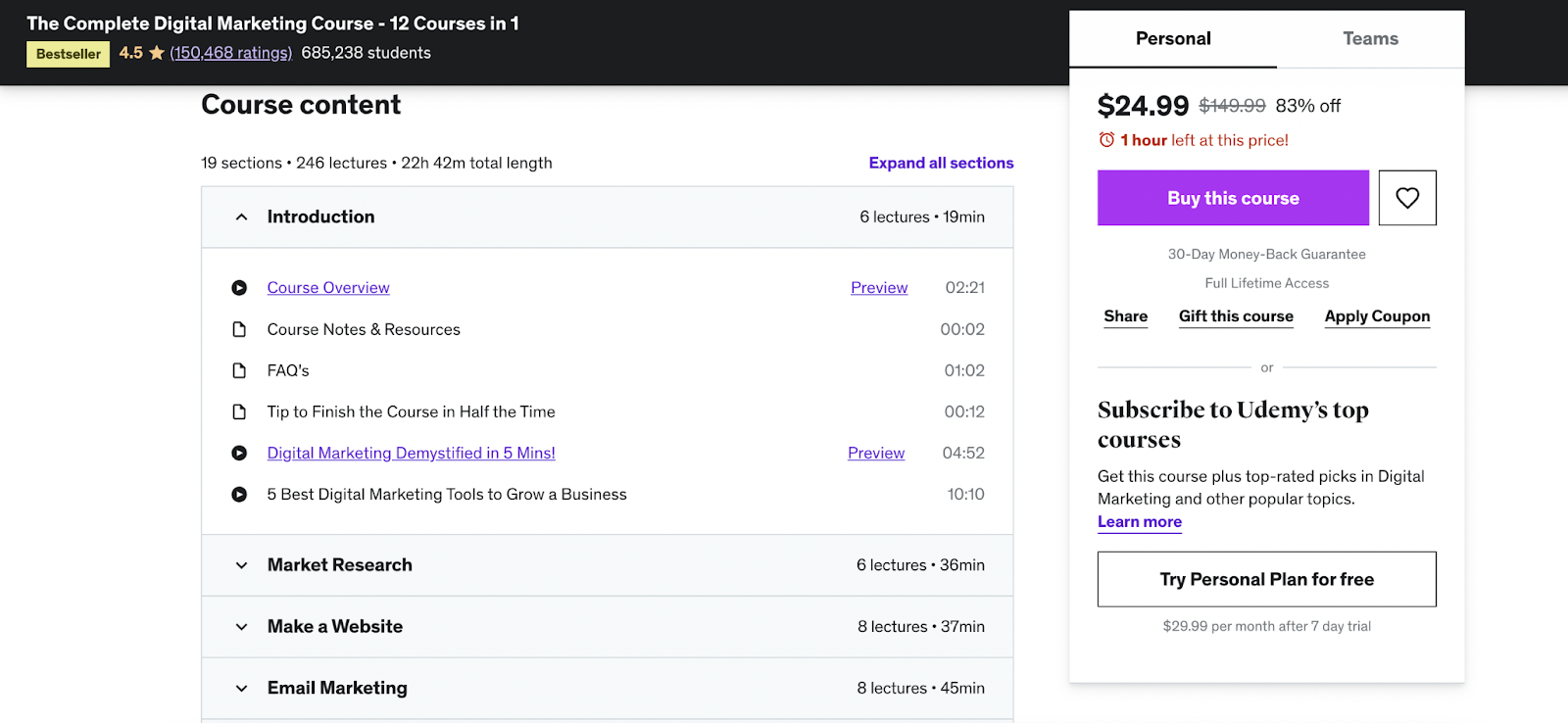The height and width of the screenshot is (723, 1568).
Task: Click Apply Coupon
Action: point(1377,316)
